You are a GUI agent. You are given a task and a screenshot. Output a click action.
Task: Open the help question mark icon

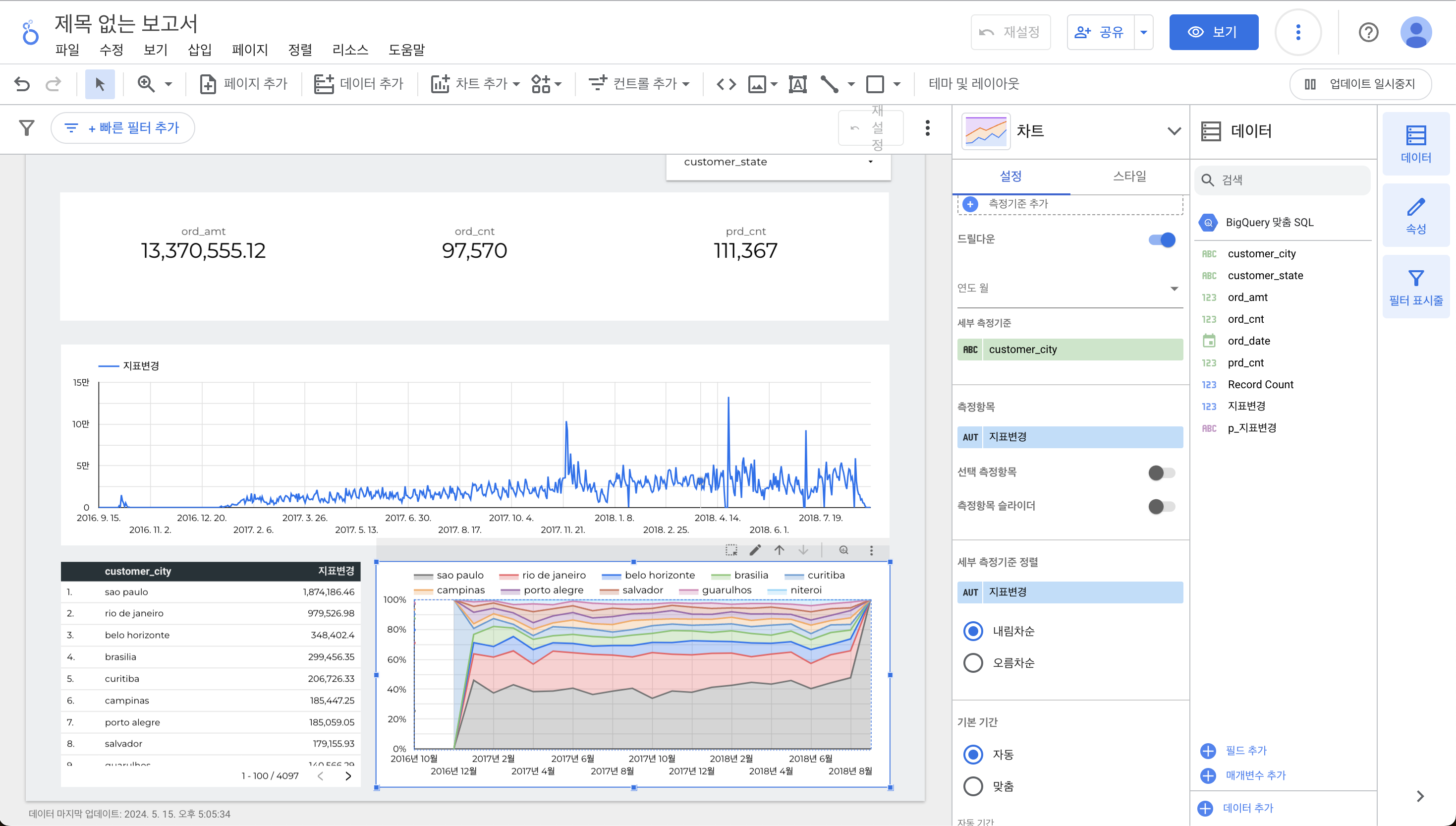coord(1368,32)
